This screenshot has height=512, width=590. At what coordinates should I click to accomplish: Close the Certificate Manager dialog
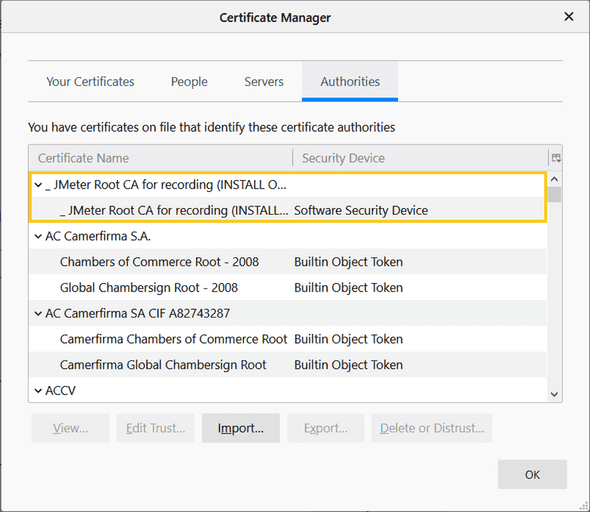coord(569,17)
